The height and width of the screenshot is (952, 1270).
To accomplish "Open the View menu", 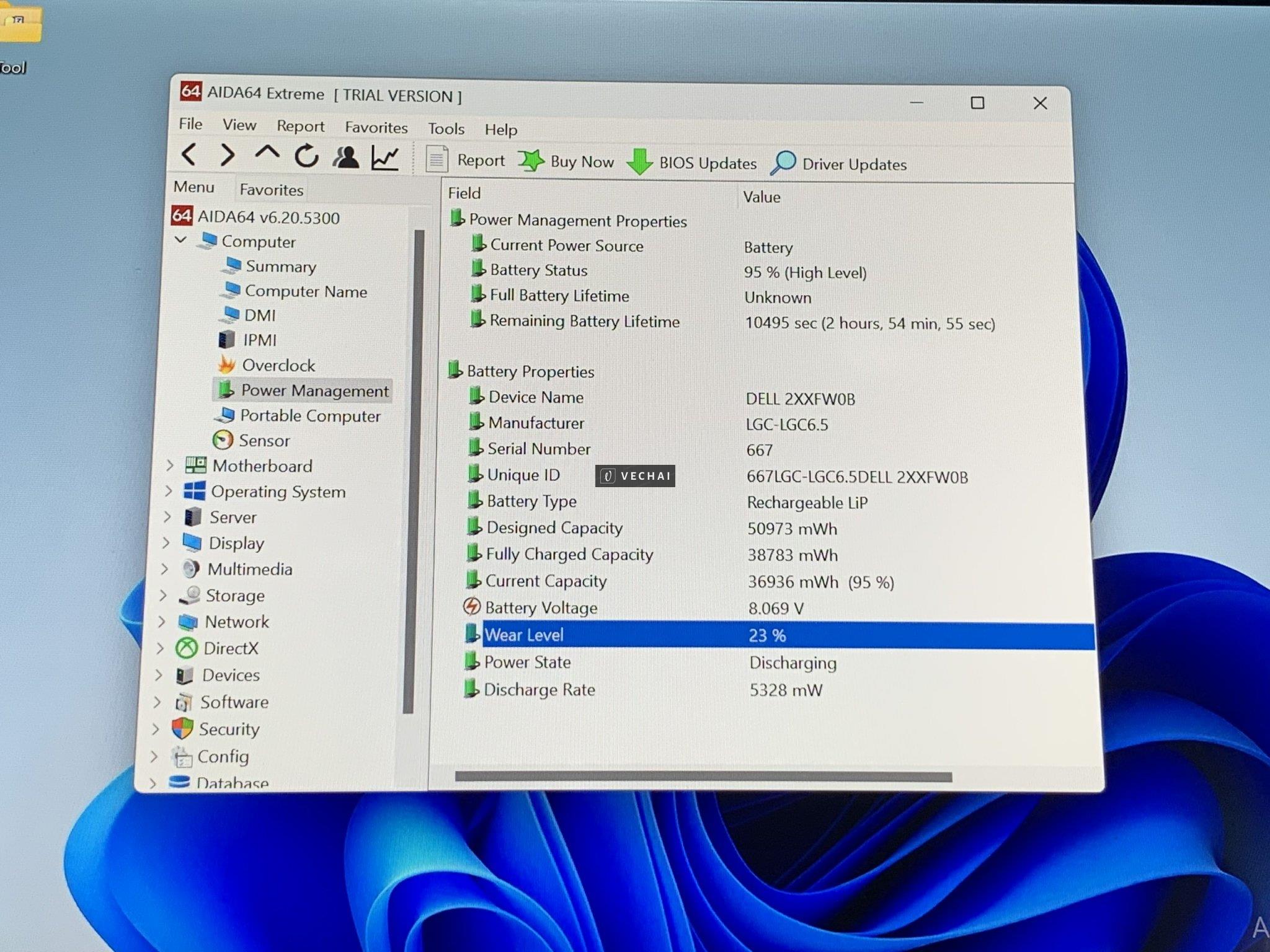I will (239, 125).
